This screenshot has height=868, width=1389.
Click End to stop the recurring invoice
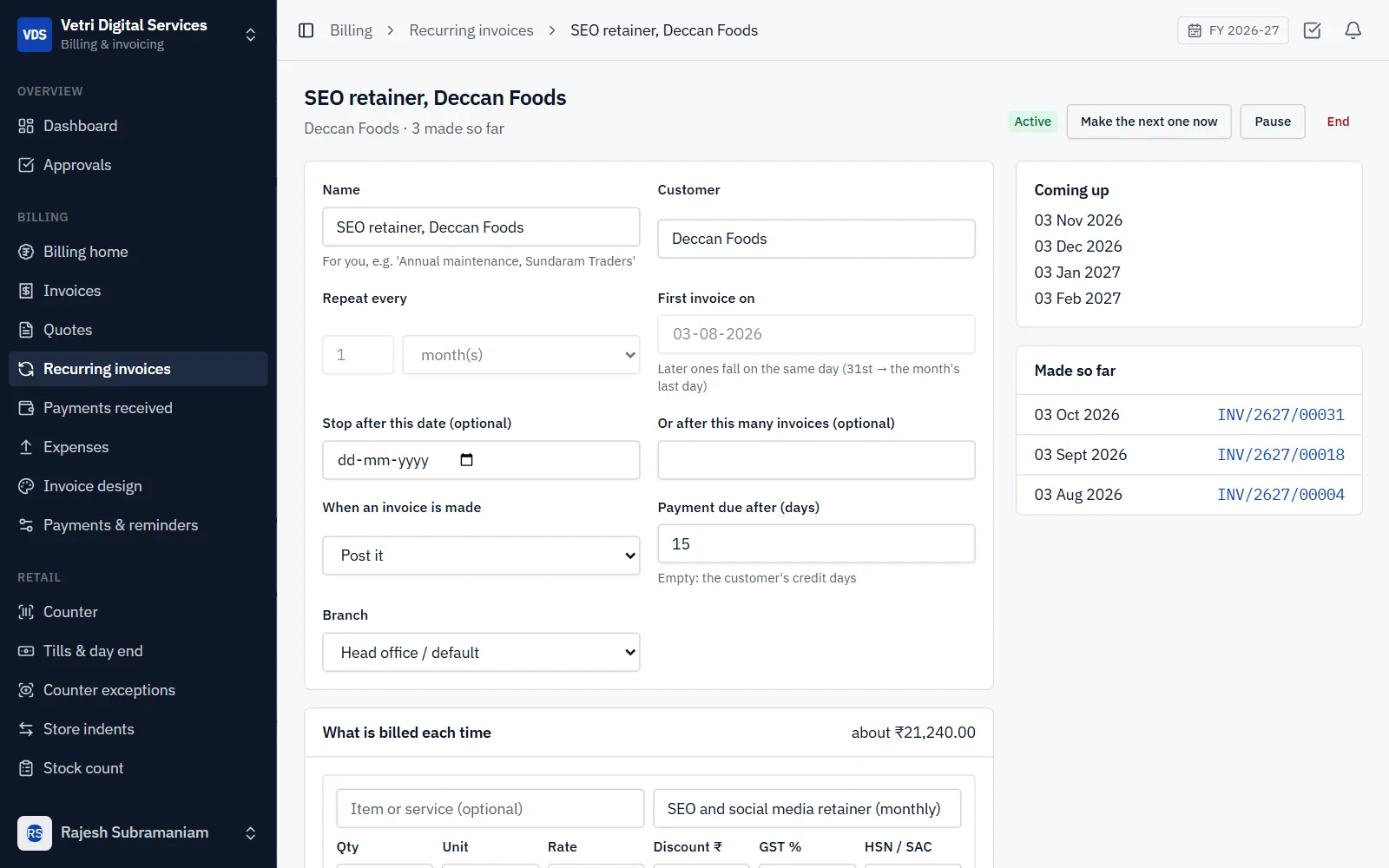1338,122
